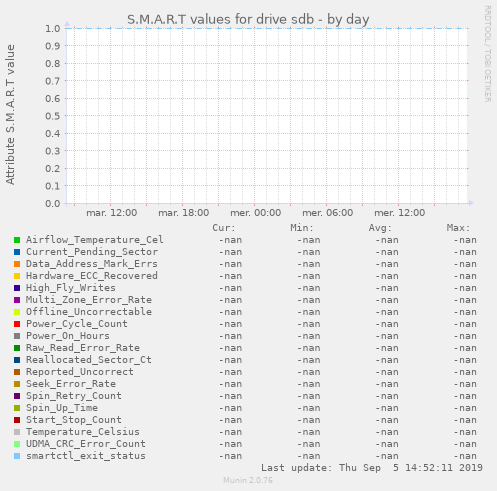Click the Avg: column header
The height and width of the screenshot is (491, 497).
(x=380, y=228)
